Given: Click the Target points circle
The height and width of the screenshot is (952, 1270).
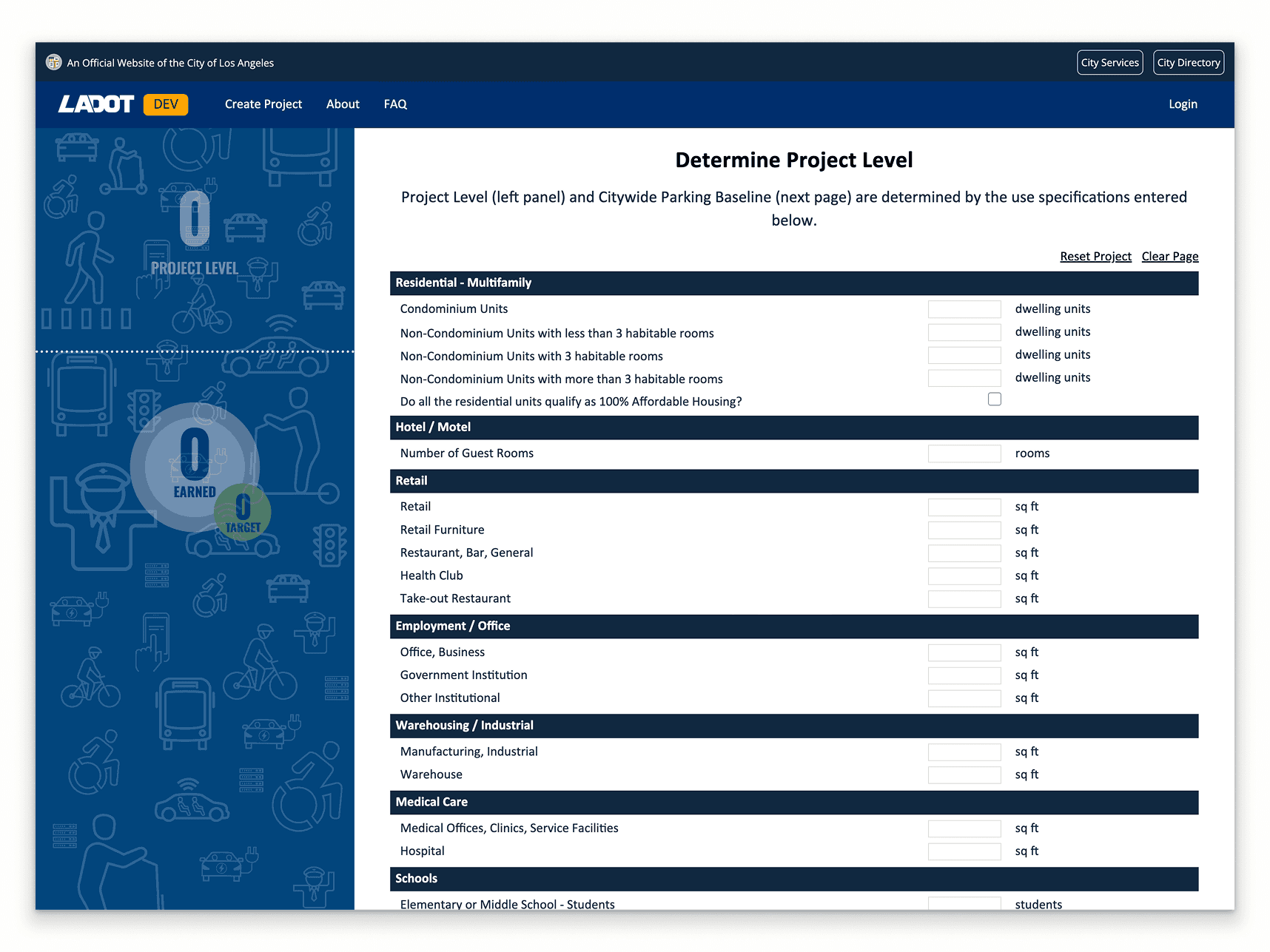Looking at the screenshot, I should (x=243, y=512).
